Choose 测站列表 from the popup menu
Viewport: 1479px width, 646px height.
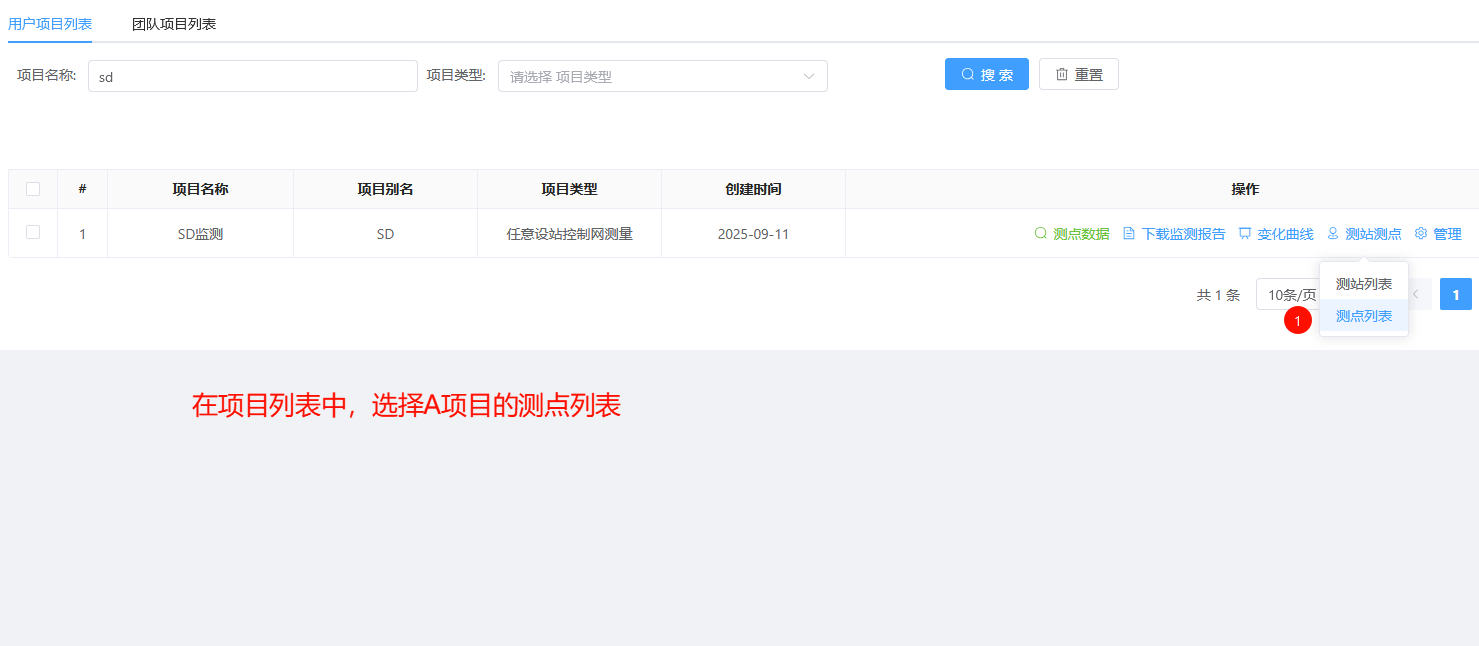(x=1364, y=284)
